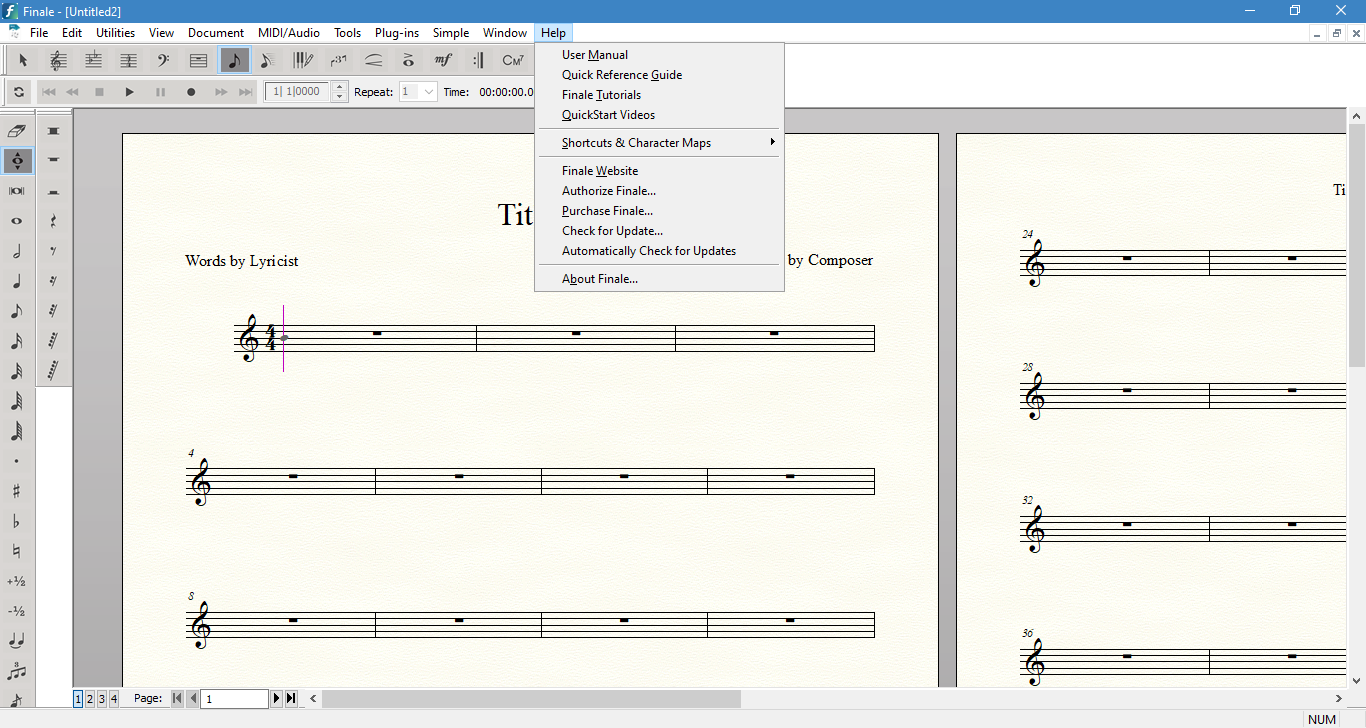Select the Chord tool (CM7)
This screenshot has height=728, width=1366.
(x=513, y=60)
